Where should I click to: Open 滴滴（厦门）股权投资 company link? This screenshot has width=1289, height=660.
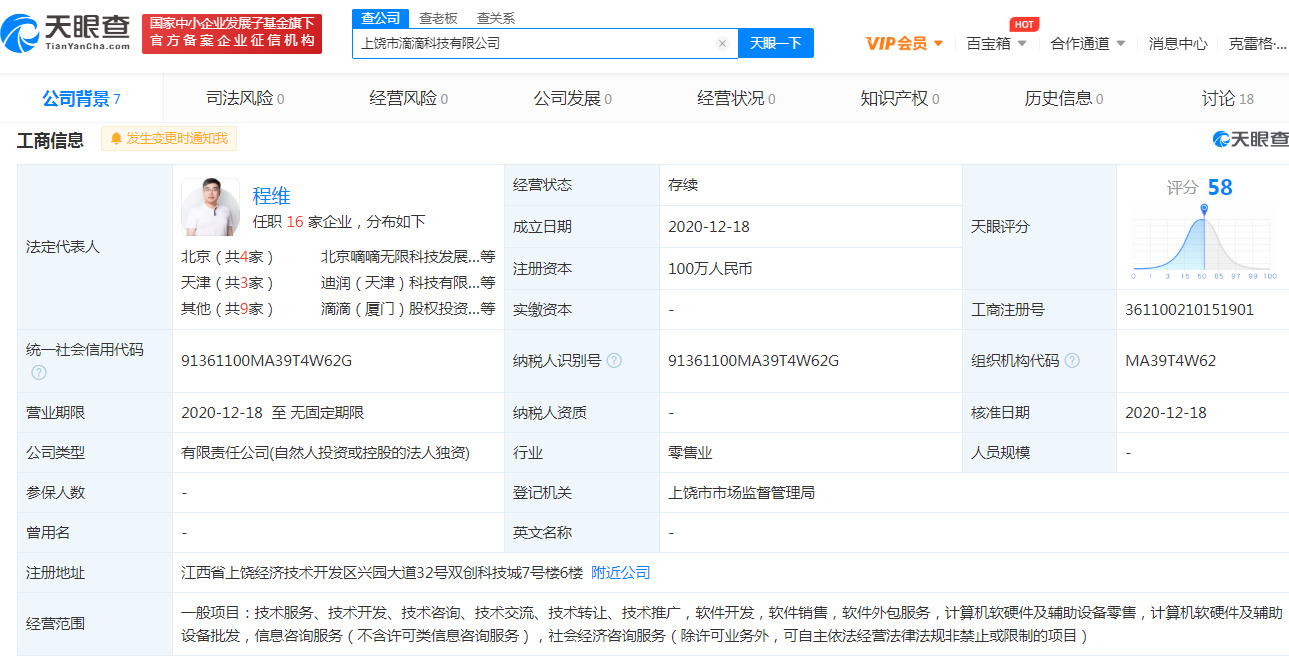(x=408, y=308)
